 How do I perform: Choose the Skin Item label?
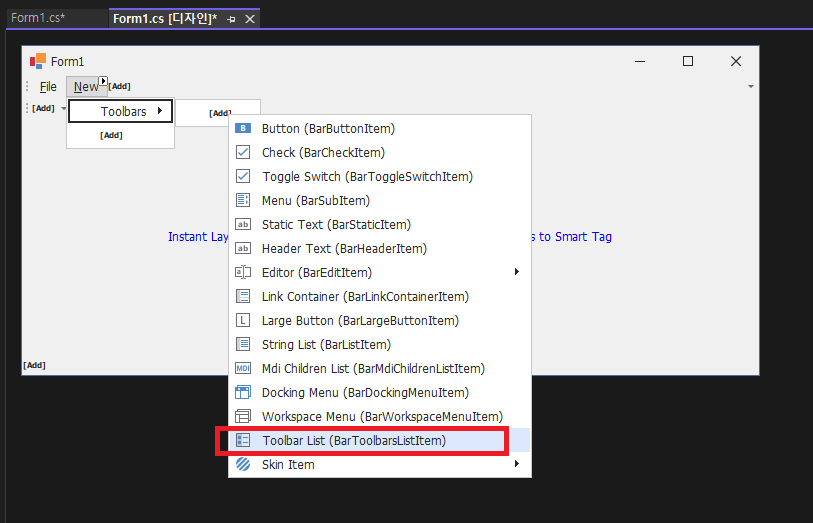(288, 464)
